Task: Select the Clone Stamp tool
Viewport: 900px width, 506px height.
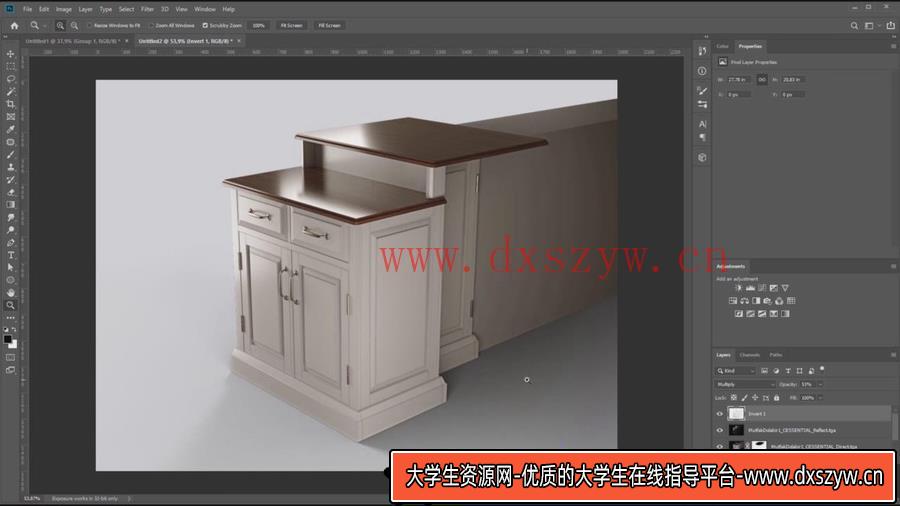Action: (10, 168)
